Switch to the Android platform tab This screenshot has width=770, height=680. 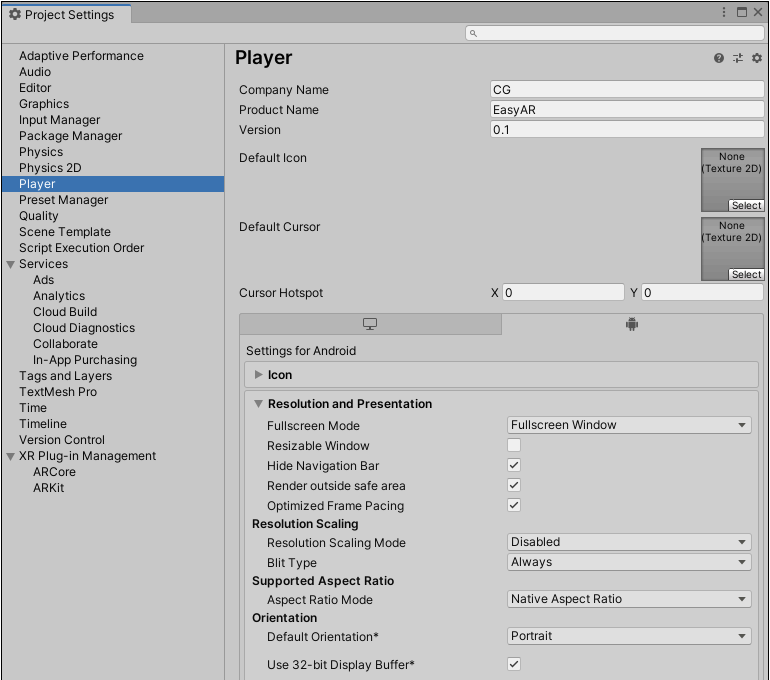tap(632, 324)
